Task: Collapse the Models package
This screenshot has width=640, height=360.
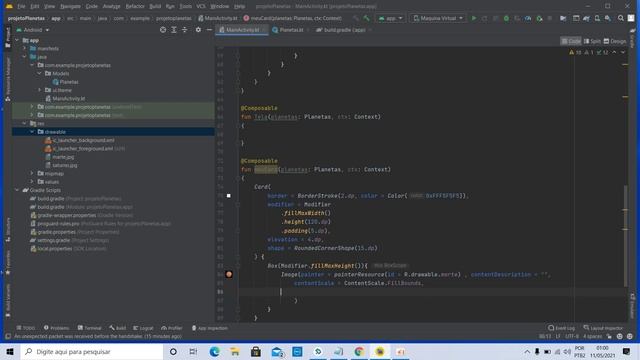Action: [40, 73]
